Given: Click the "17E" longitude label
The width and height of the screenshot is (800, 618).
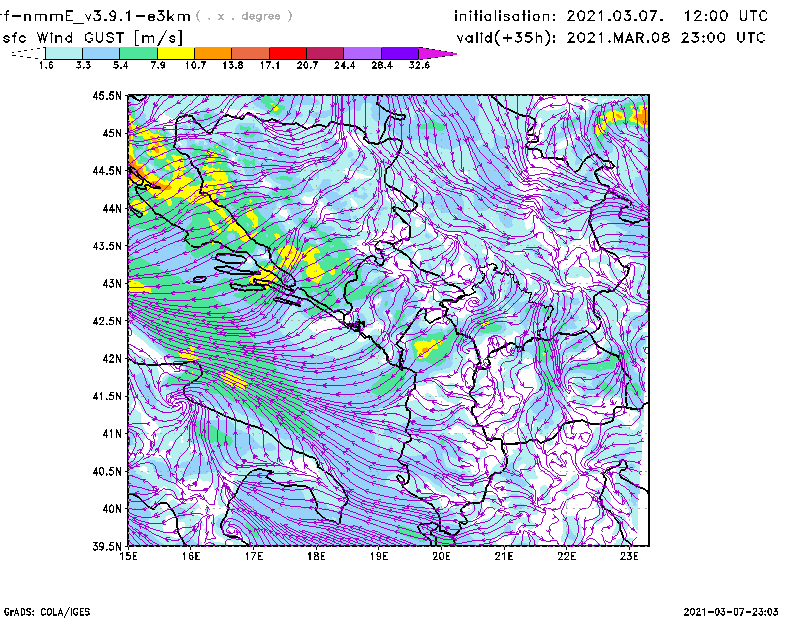Looking at the screenshot, I should (x=254, y=556).
